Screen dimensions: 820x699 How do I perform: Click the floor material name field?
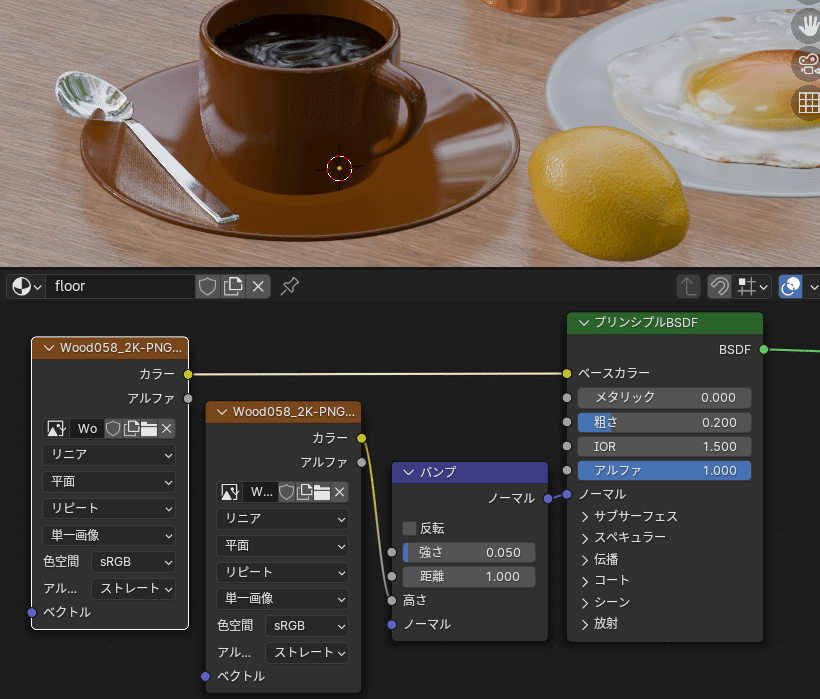point(120,287)
